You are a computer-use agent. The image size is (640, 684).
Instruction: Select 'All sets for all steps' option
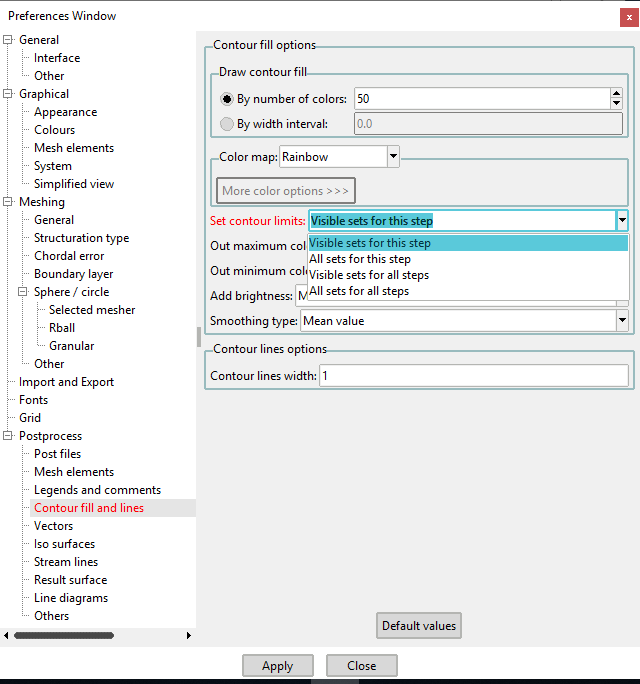359,291
